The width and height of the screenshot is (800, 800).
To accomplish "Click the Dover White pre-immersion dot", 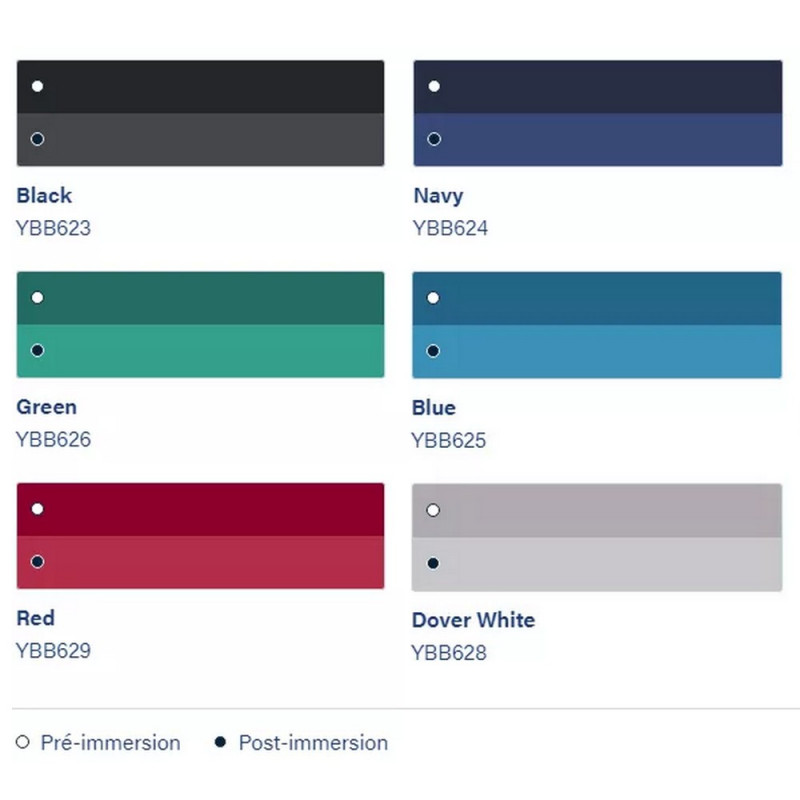I will (433, 510).
